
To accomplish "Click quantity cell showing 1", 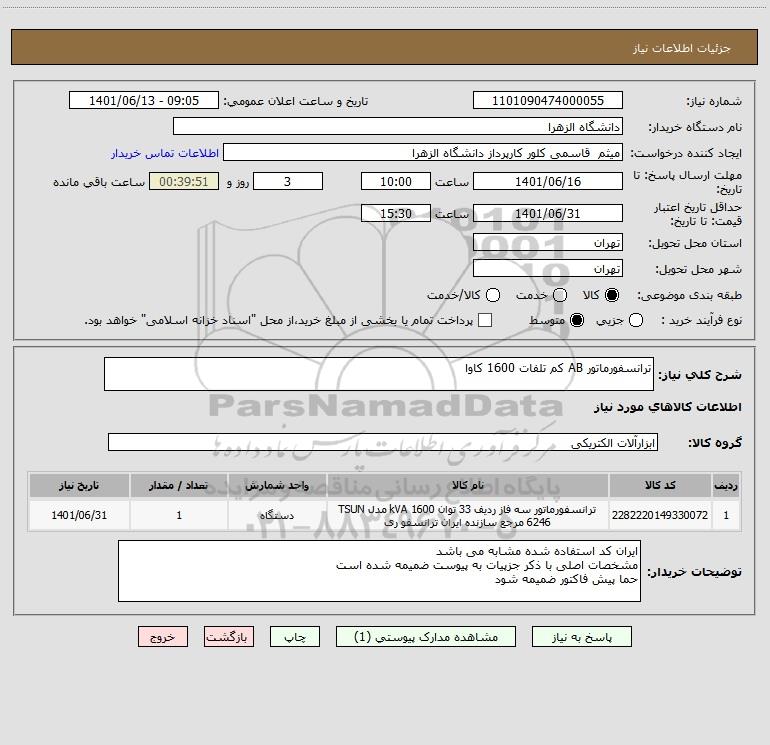I will point(179,515).
